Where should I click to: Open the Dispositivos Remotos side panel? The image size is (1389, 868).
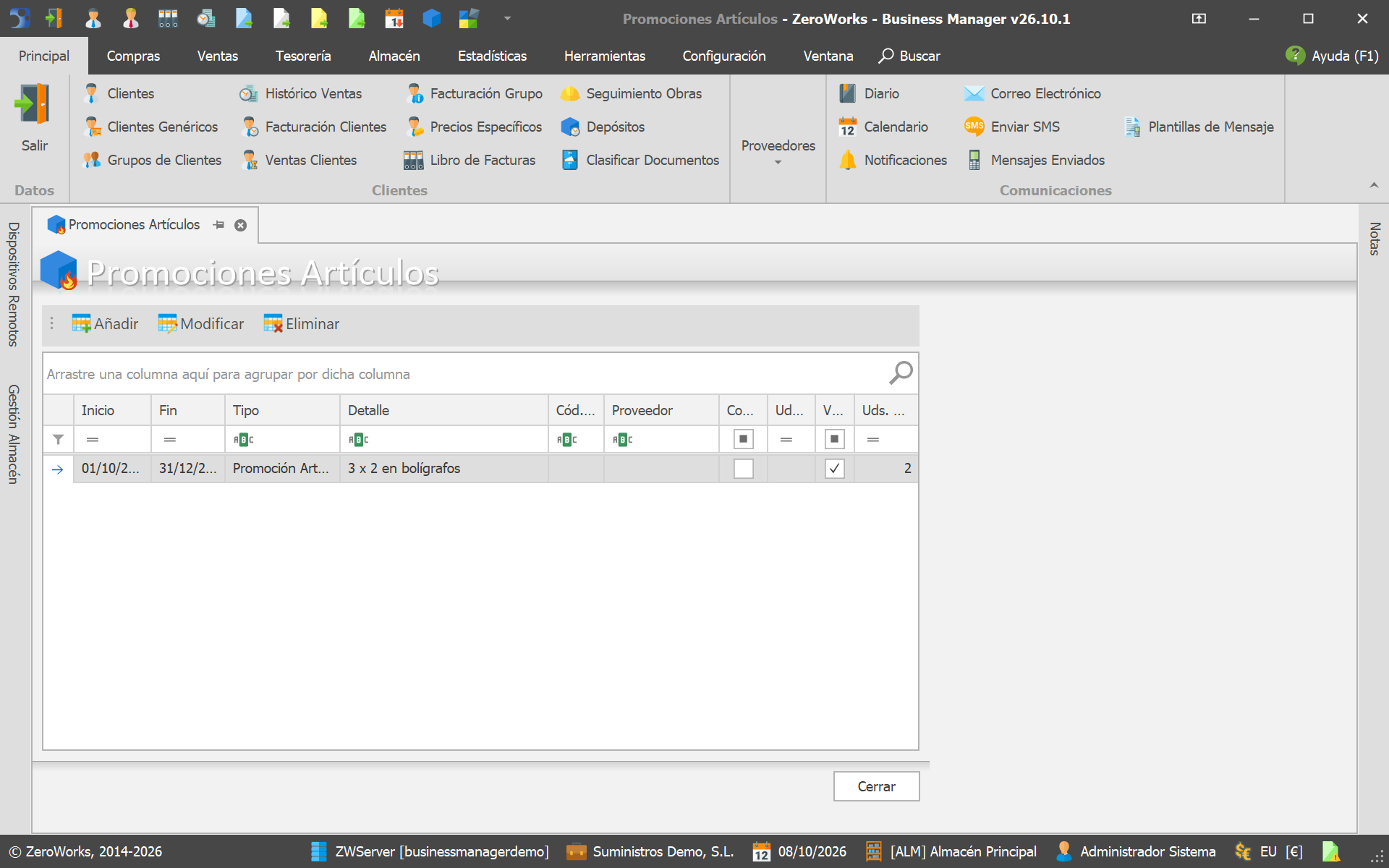pos(13,284)
